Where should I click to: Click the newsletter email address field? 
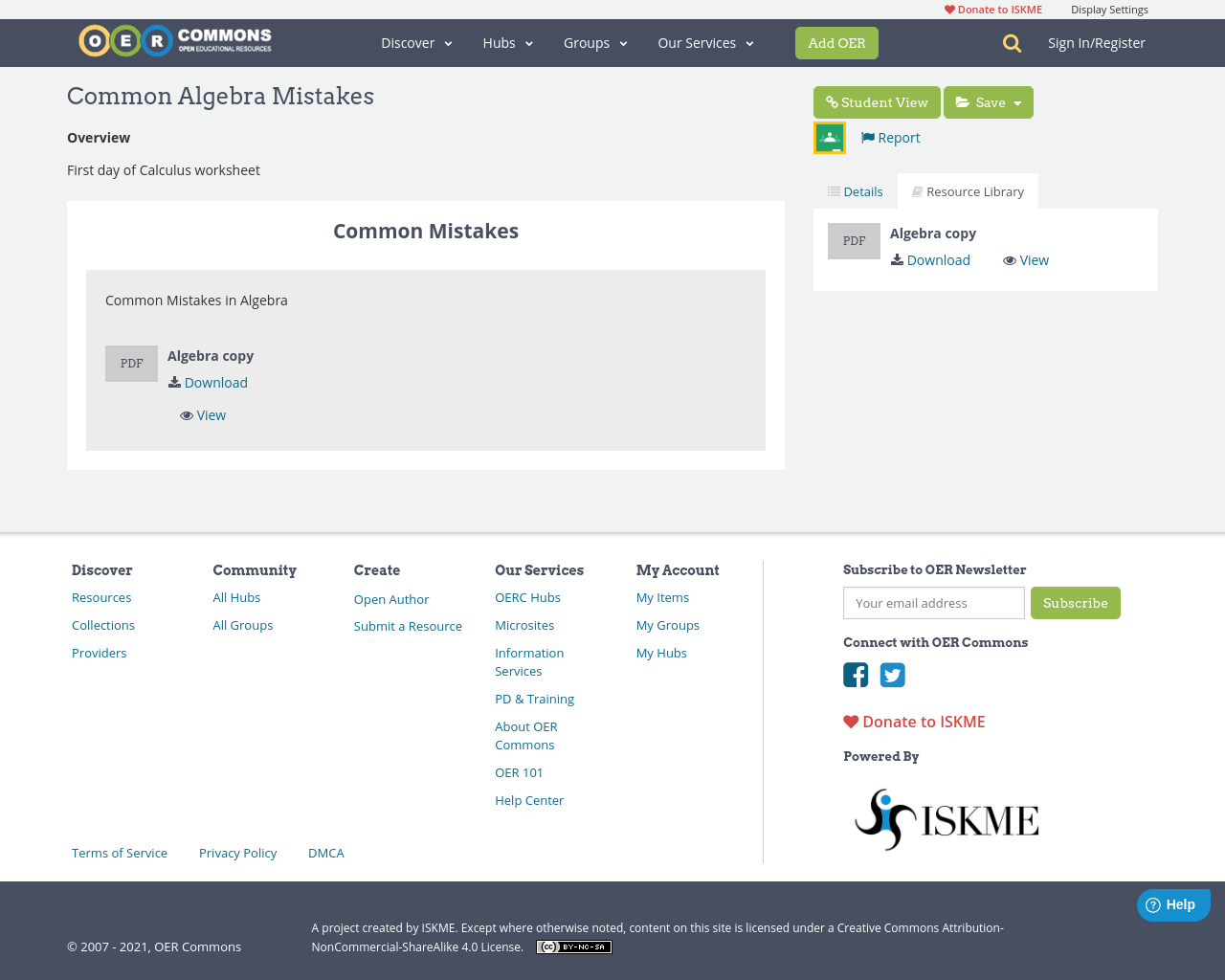[x=933, y=603]
